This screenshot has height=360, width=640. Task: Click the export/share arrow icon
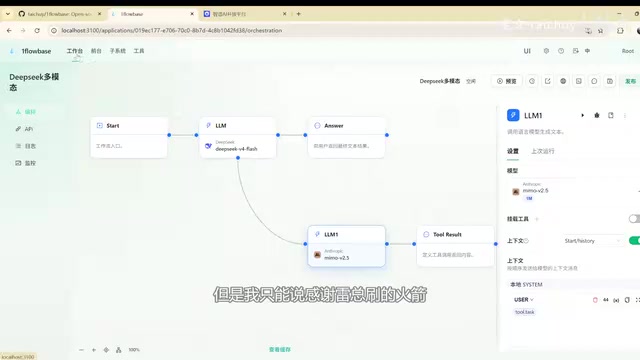pyautogui.click(x=547, y=81)
